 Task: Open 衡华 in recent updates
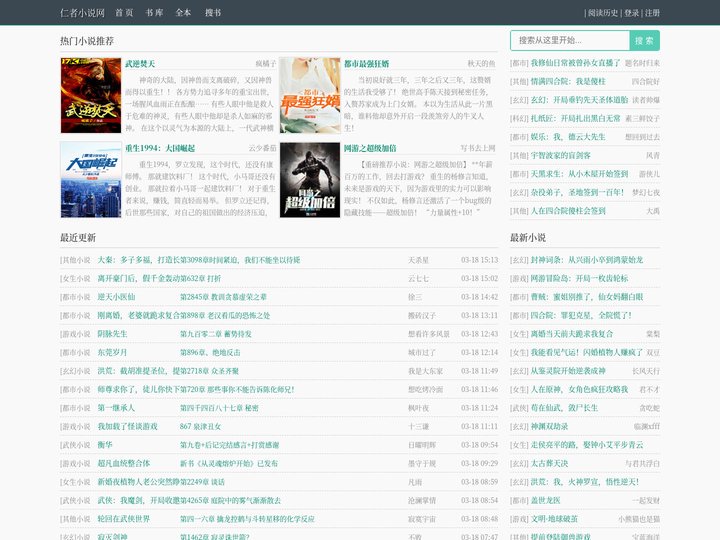[x=105, y=444]
